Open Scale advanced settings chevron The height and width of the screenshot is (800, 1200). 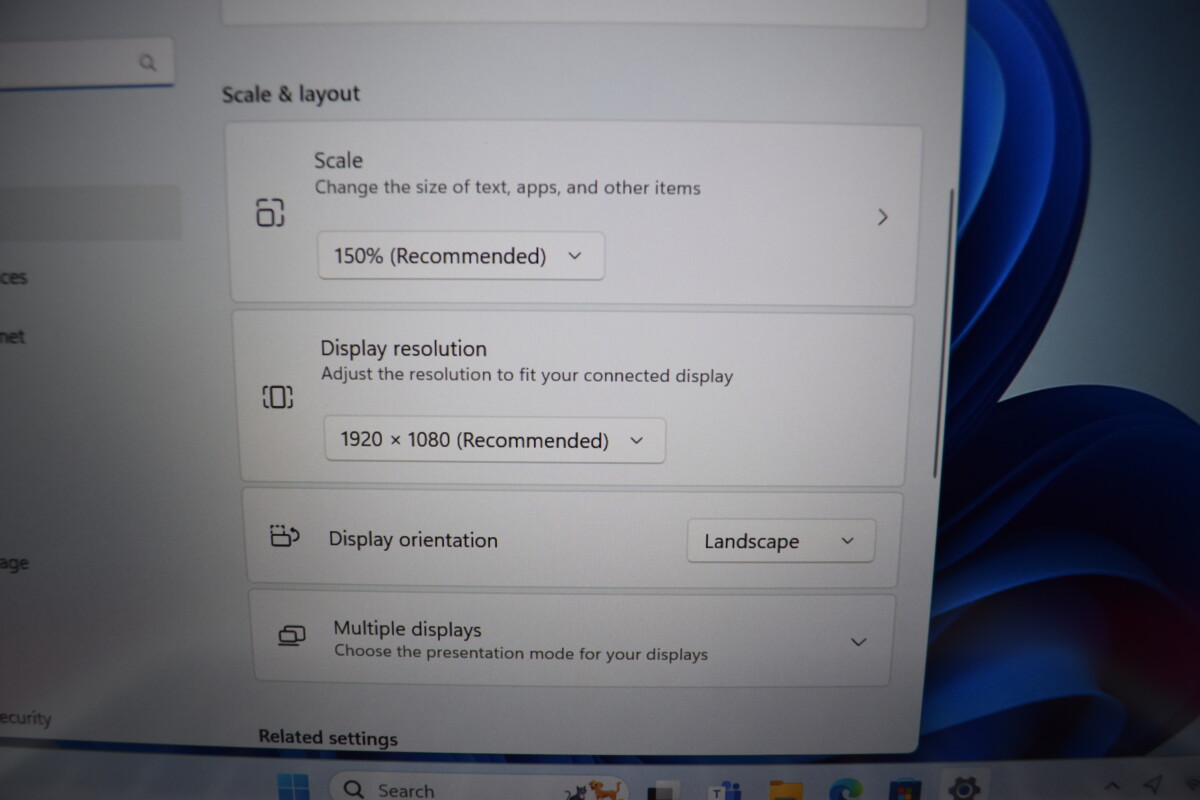882,217
